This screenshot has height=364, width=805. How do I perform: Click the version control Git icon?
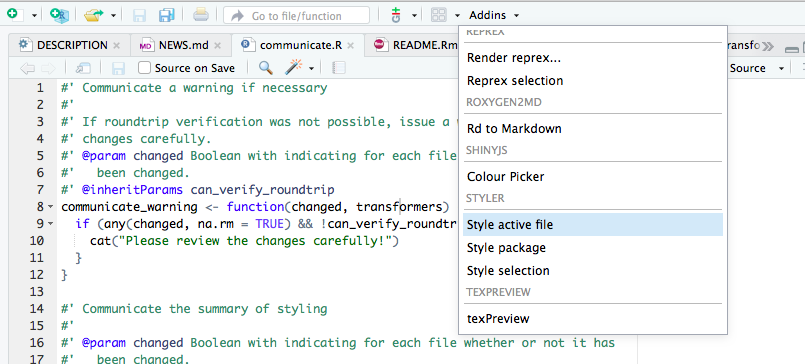pyautogui.click(x=395, y=15)
